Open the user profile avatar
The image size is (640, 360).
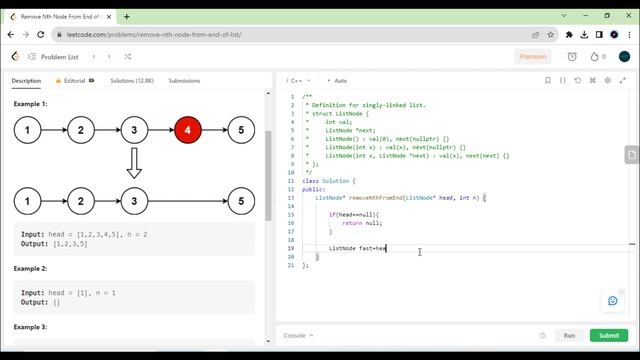coord(624,57)
